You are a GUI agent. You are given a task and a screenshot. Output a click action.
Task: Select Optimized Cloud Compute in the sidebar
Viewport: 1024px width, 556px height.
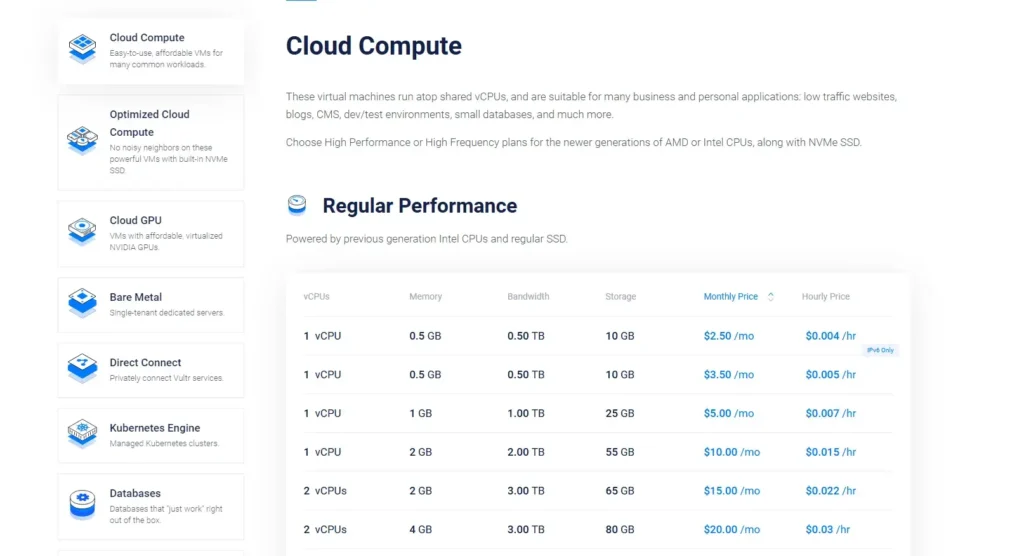point(151,142)
